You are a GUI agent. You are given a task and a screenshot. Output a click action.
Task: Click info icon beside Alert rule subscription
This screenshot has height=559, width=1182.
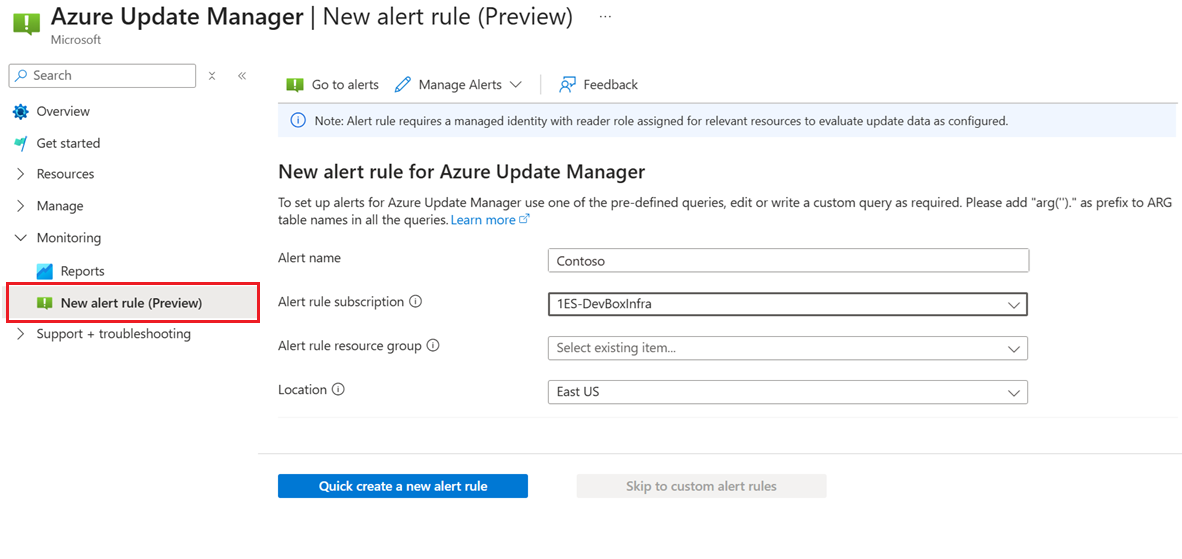(416, 302)
